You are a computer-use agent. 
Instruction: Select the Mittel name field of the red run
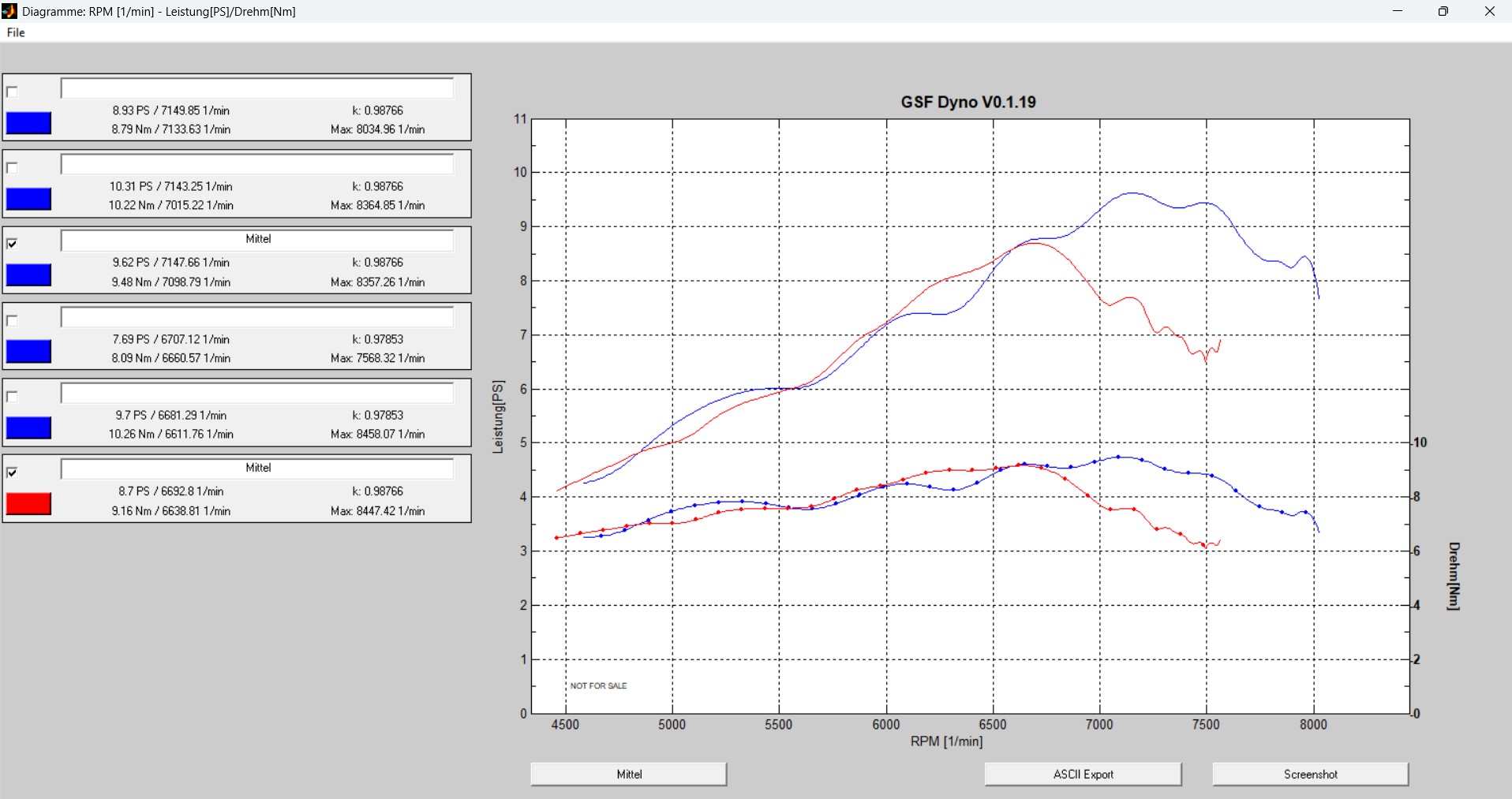(257, 469)
